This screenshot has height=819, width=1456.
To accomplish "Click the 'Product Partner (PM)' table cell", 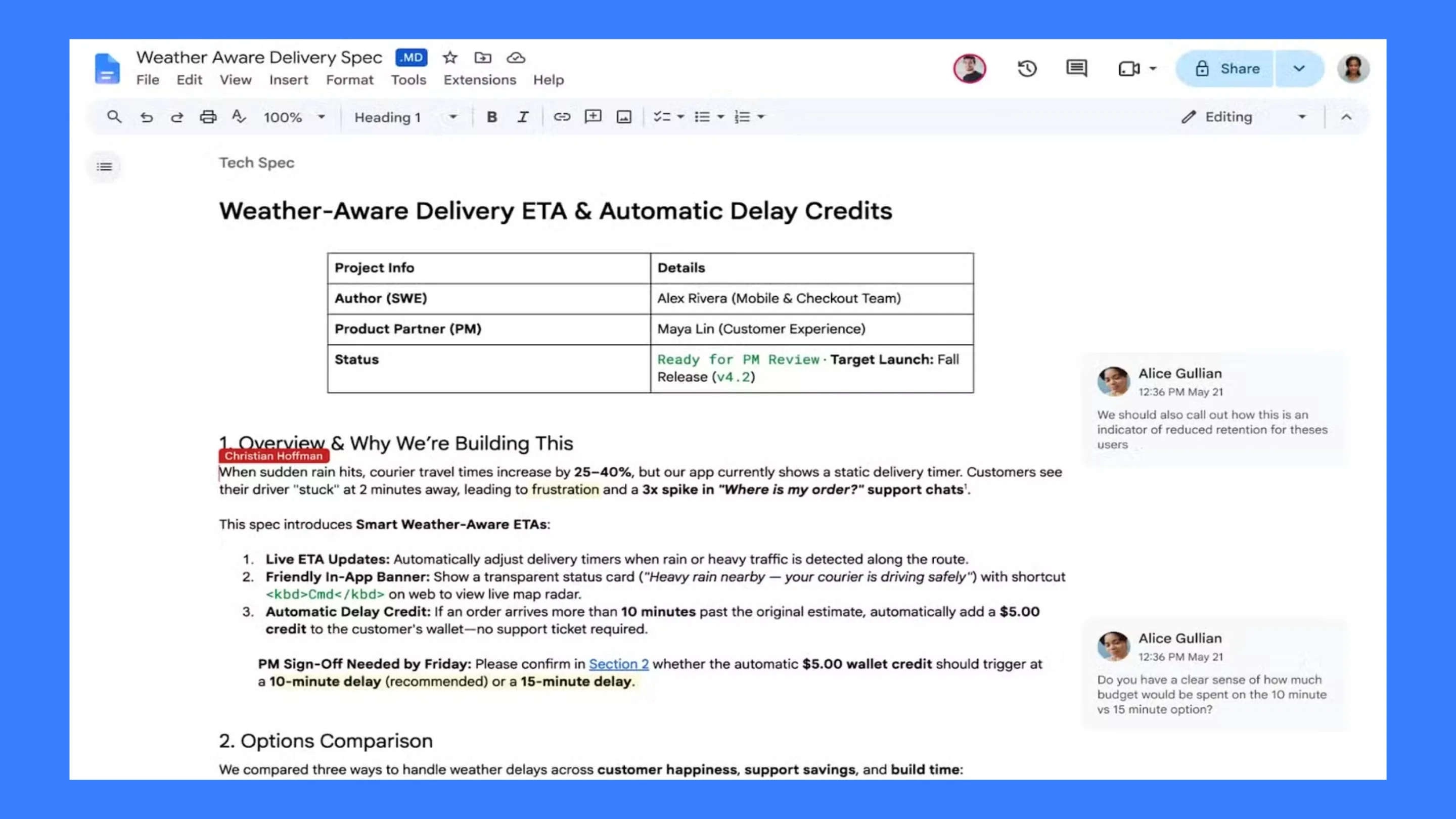I will pos(489,329).
